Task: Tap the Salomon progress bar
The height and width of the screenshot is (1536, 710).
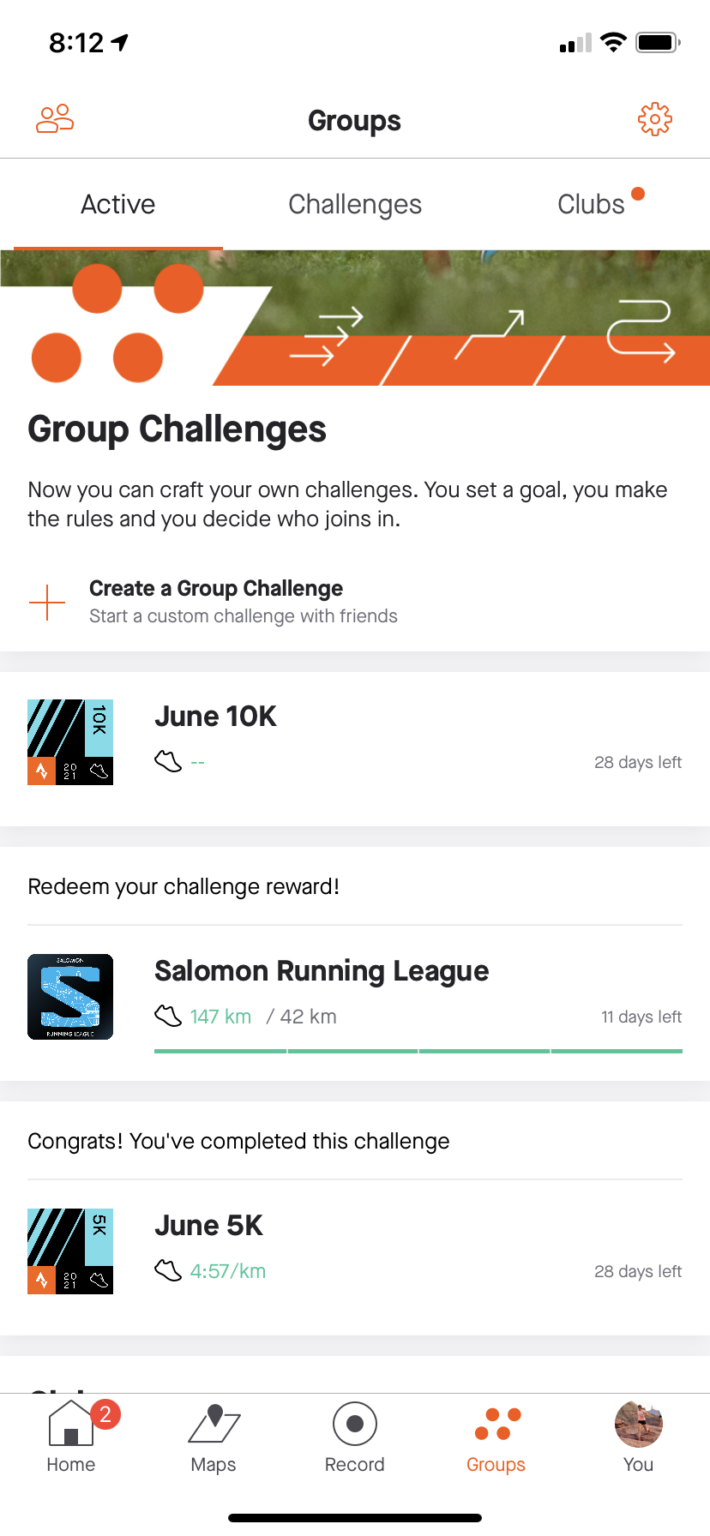Action: (x=418, y=1050)
